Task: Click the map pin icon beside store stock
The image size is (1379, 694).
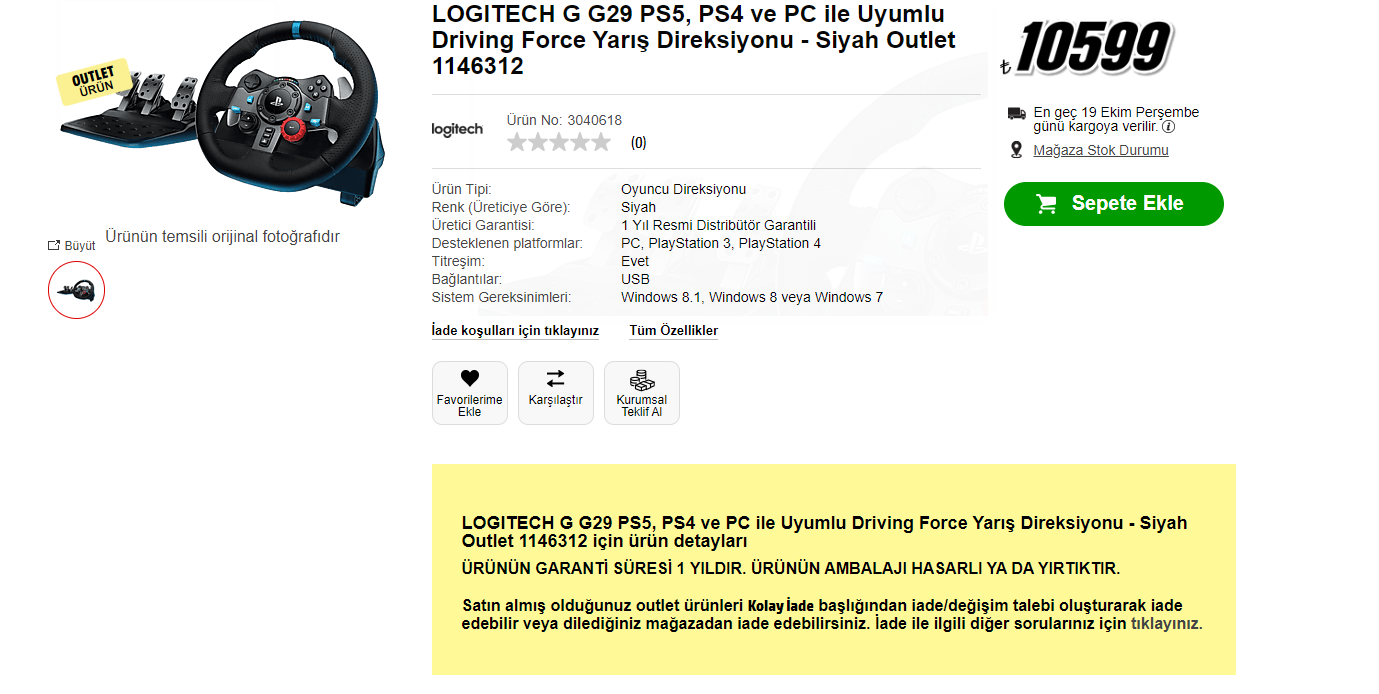Action: coord(1016,150)
